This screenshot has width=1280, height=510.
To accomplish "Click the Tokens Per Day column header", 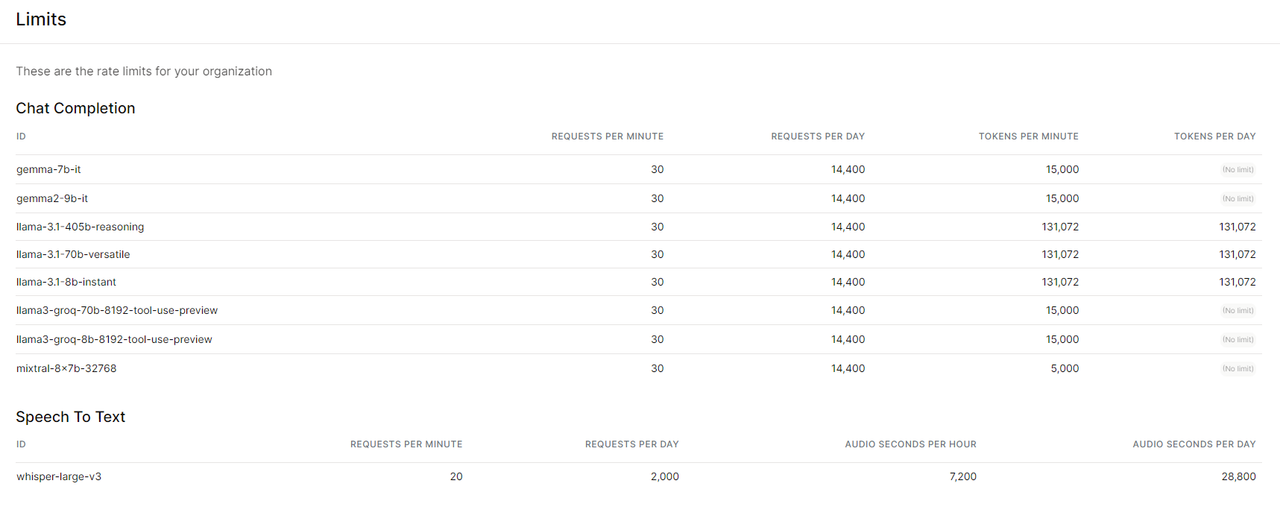I will (x=1214, y=136).
